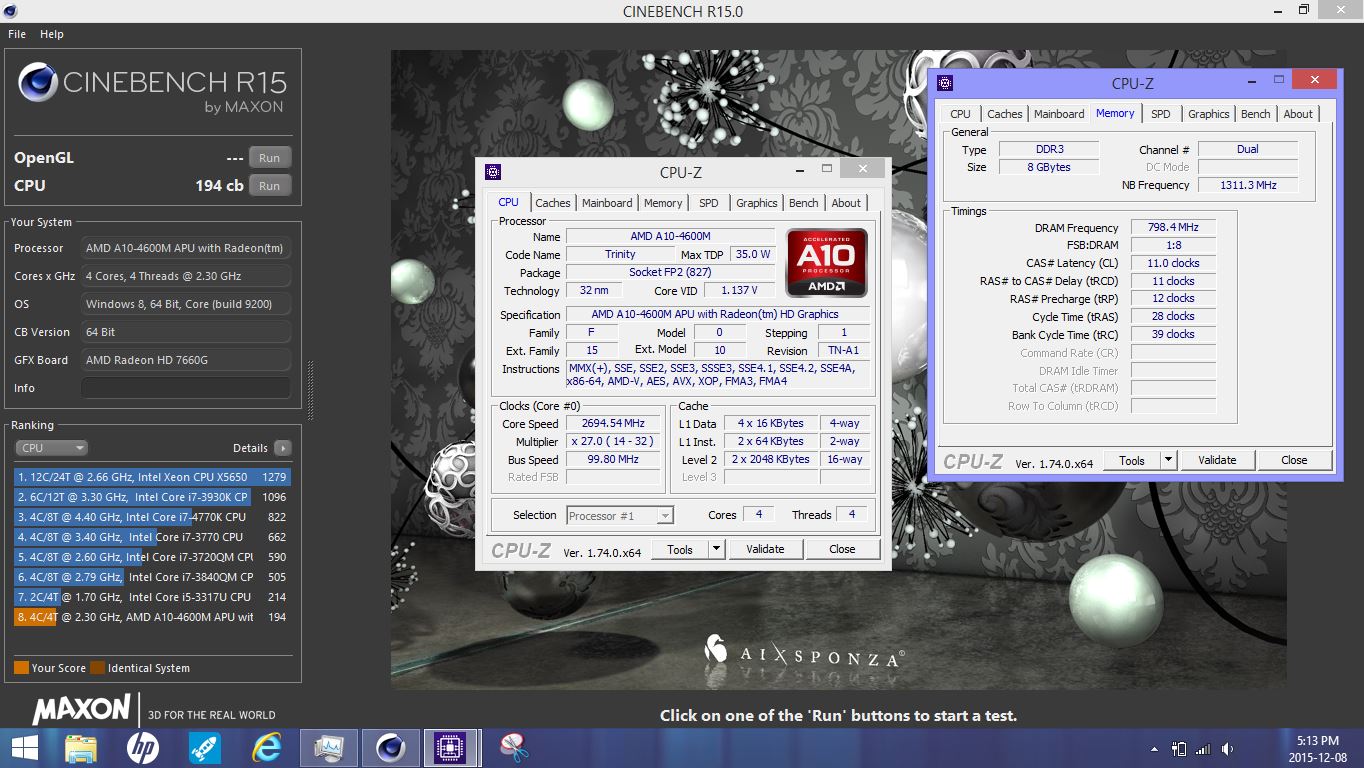Open About tab in Memory window
Screen dimensions: 1364x768
[x=1298, y=114]
